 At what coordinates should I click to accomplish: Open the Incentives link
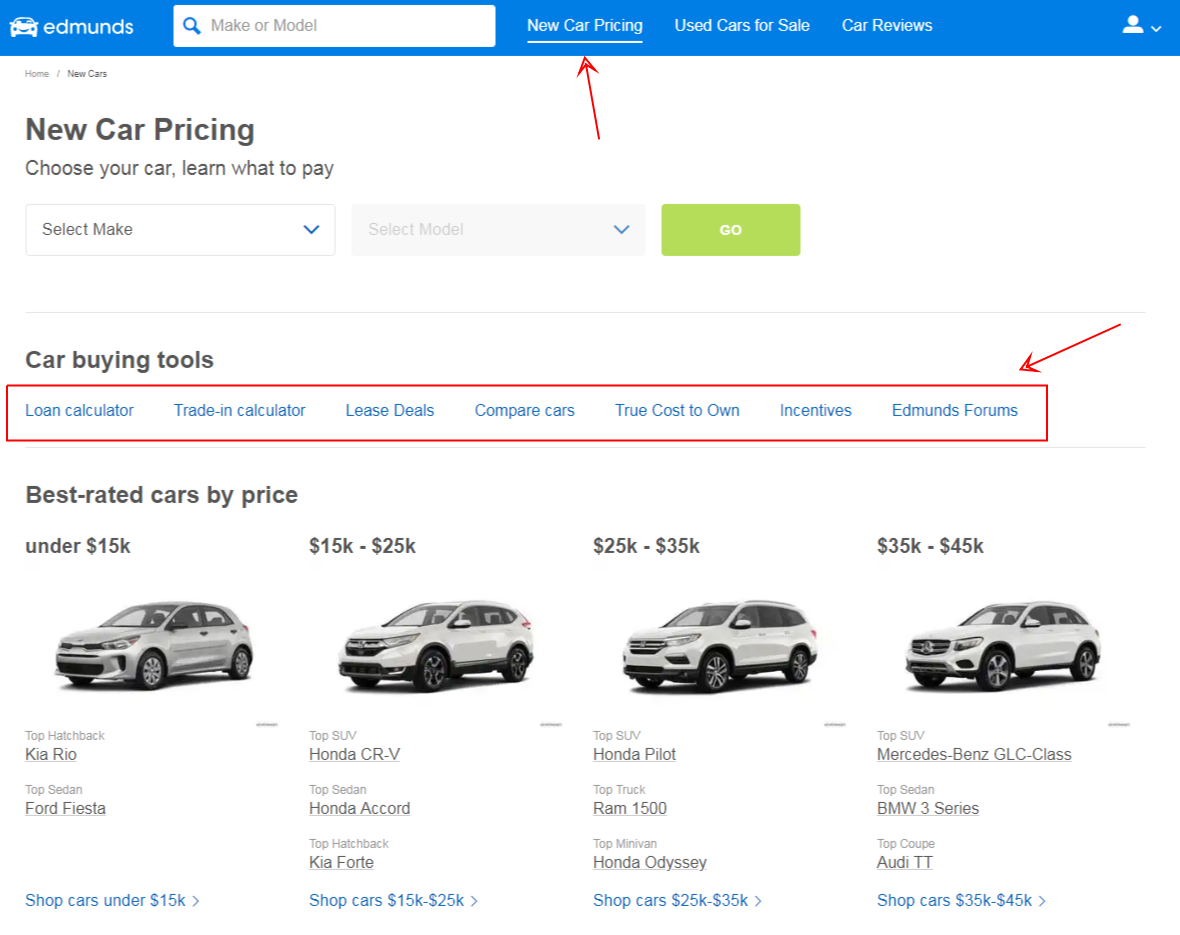pos(816,410)
